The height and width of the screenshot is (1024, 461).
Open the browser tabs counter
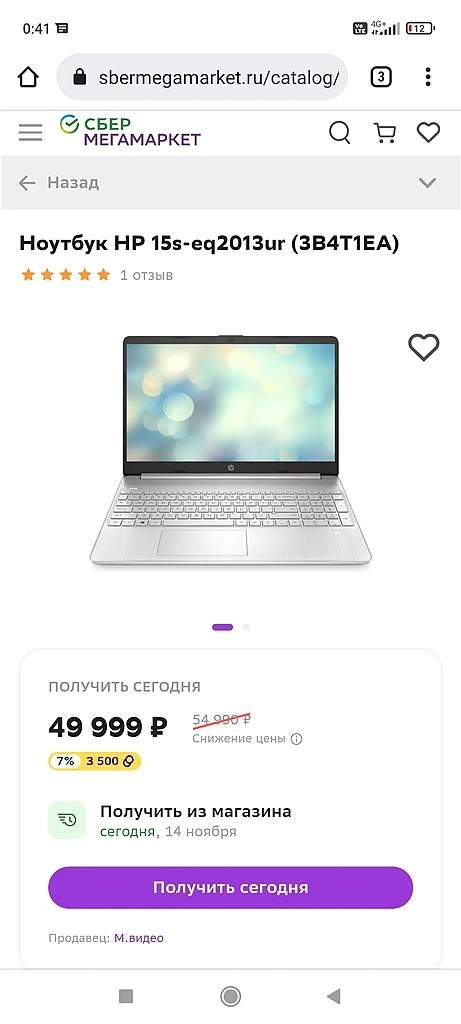pyautogui.click(x=381, y=78)
